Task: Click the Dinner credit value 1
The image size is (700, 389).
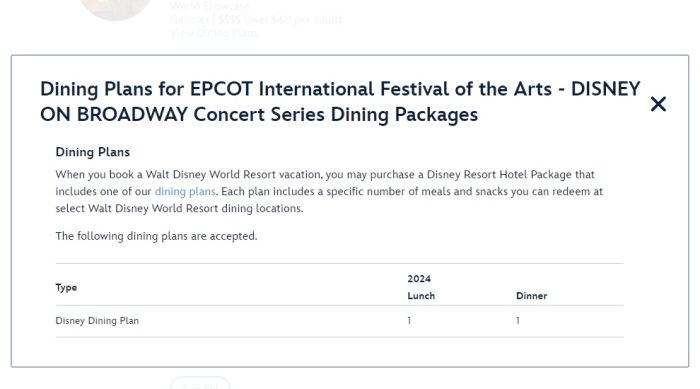Action: (517, 321)
